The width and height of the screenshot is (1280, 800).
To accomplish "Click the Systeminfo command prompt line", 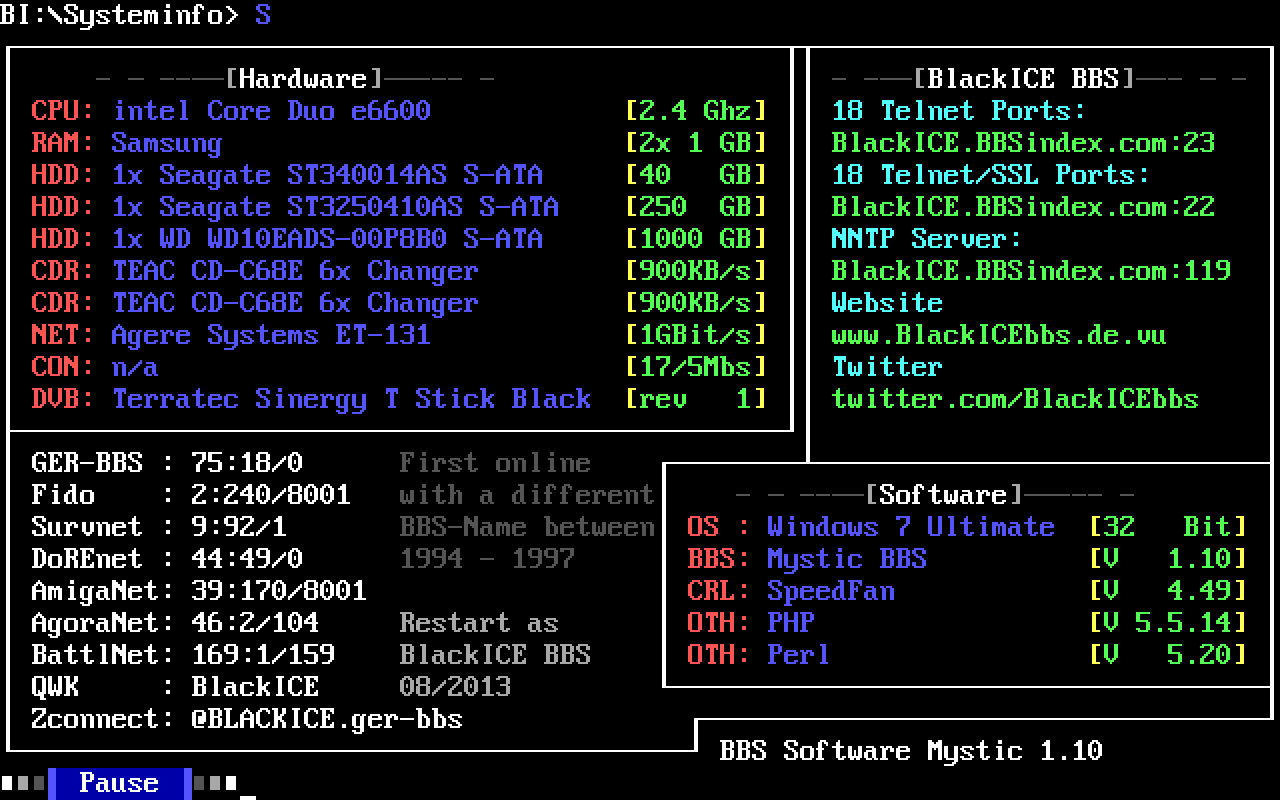I will (135, 15).
